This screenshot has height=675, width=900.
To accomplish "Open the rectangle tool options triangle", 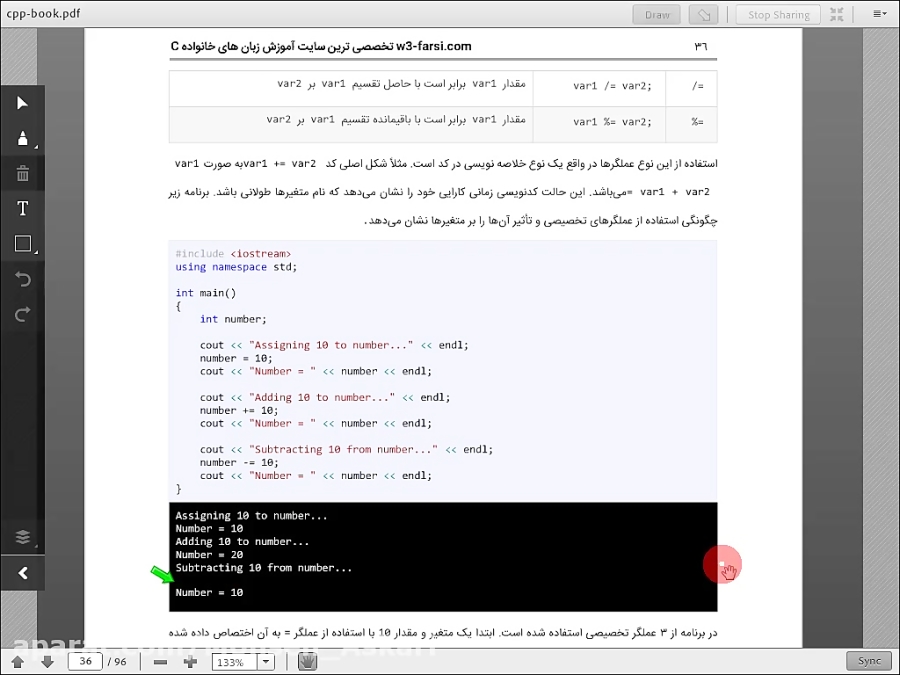I will [38, 253].
